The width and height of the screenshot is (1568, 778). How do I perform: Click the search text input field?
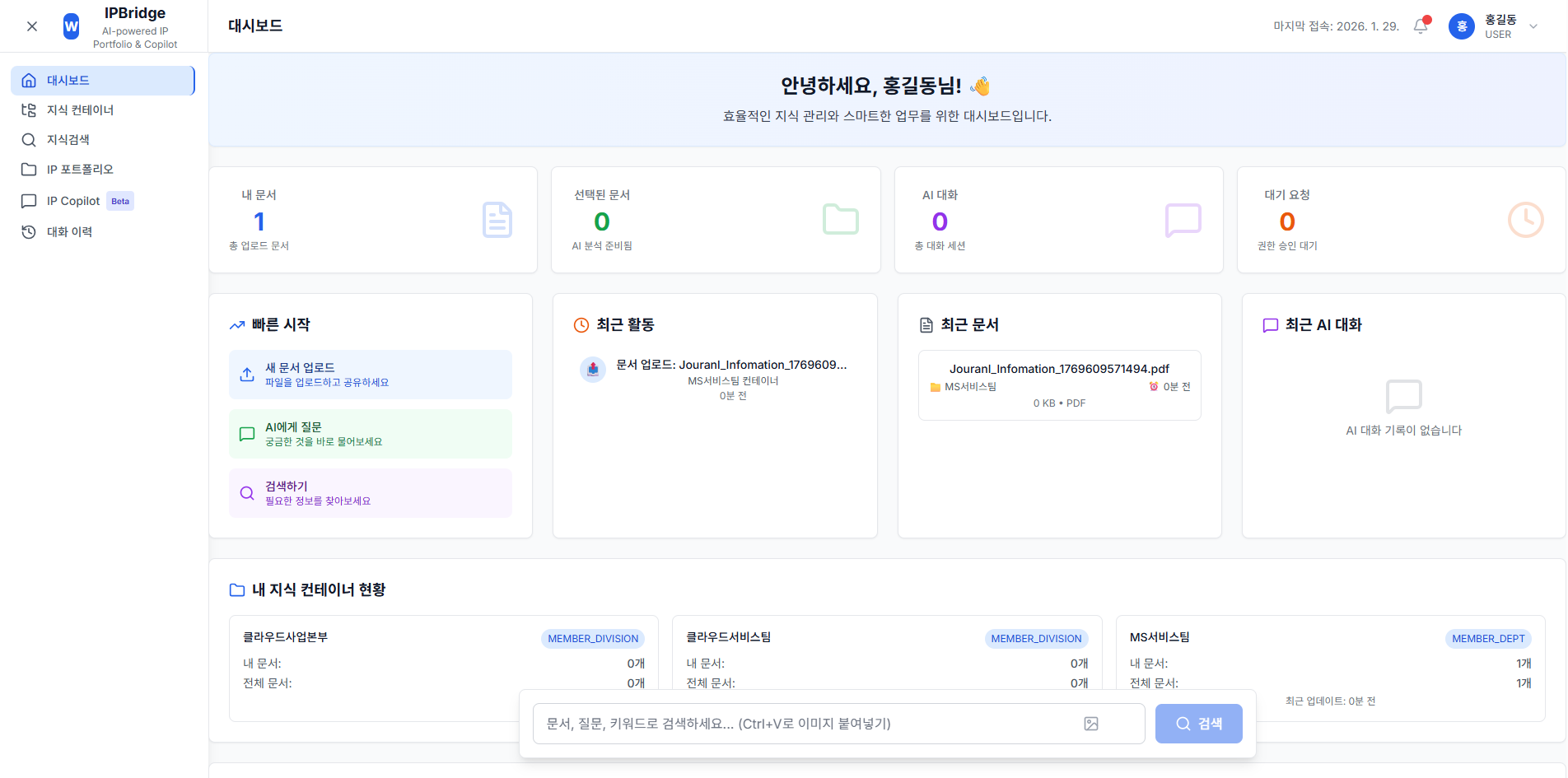click(807, 724)
